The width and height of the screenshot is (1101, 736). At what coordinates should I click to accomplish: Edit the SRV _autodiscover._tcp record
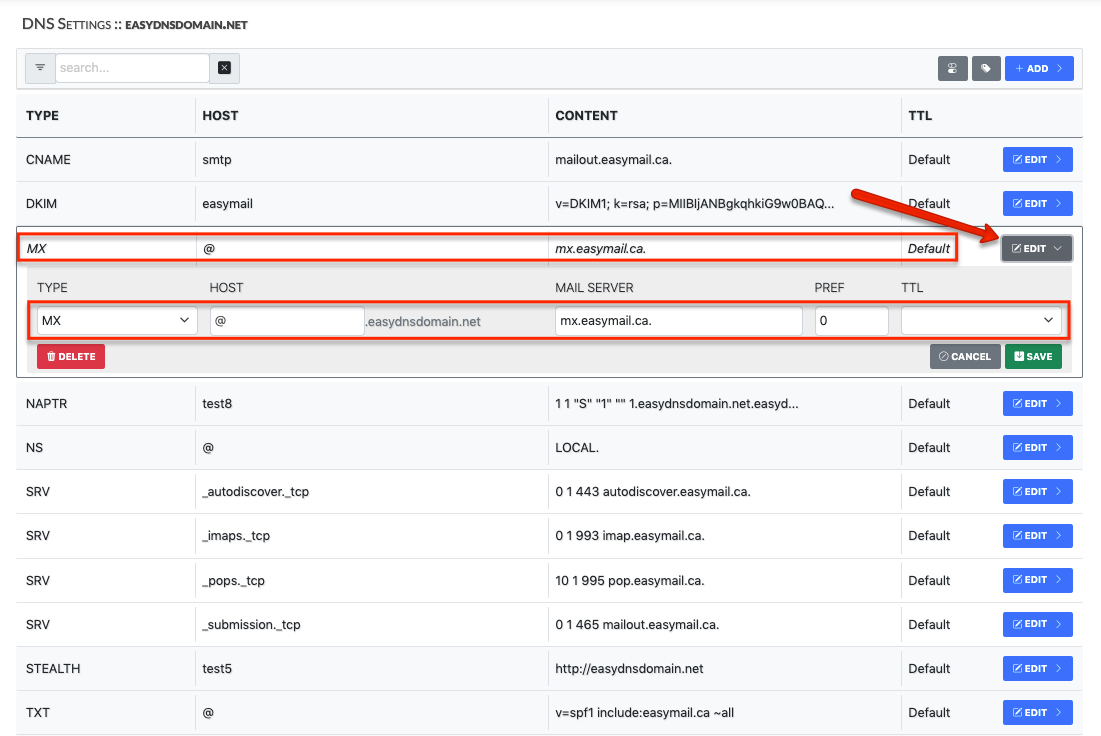(x=1037, y=492)
